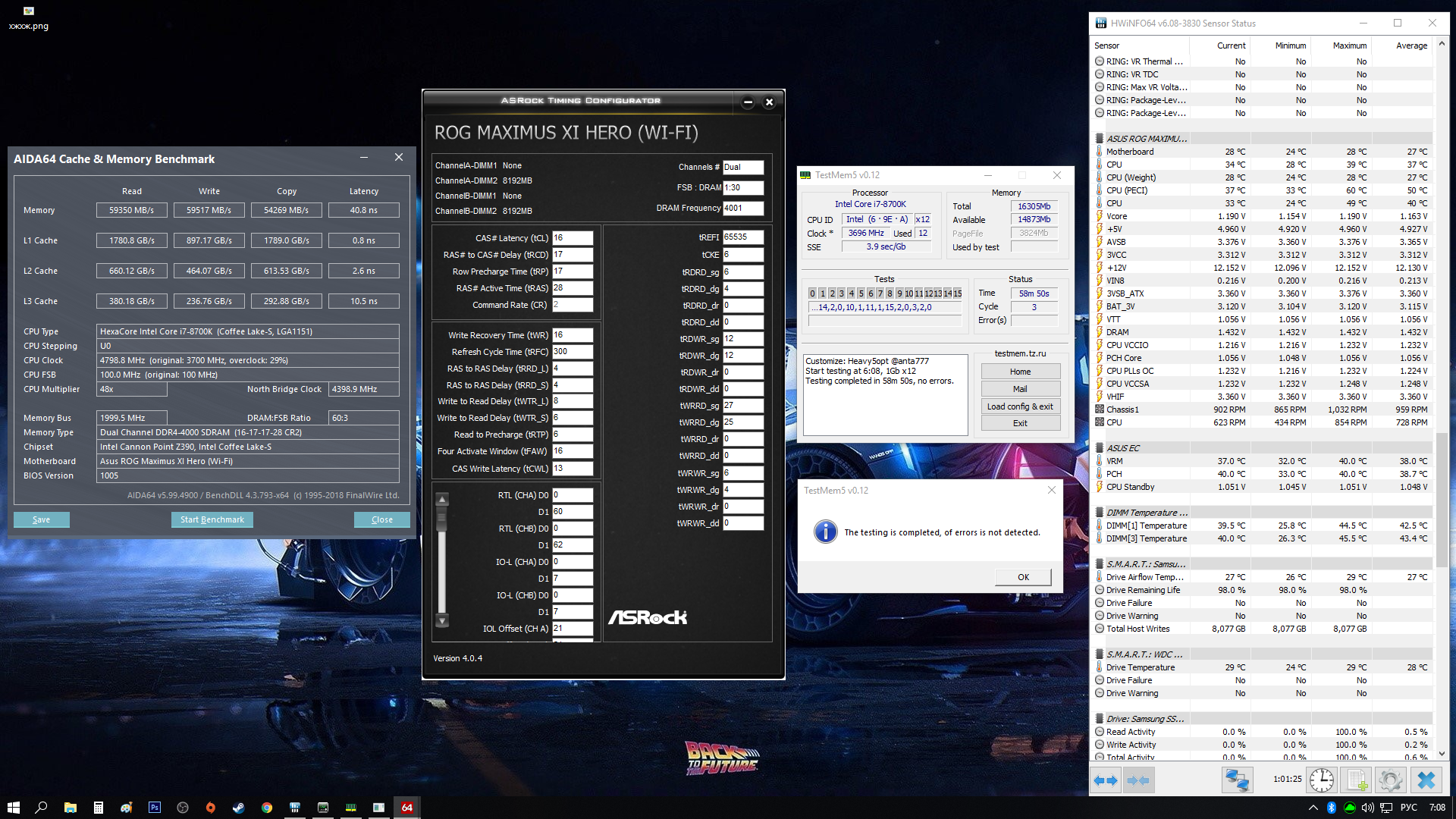Show hidden system tray icons chevron

click(x=1313, y=808)
